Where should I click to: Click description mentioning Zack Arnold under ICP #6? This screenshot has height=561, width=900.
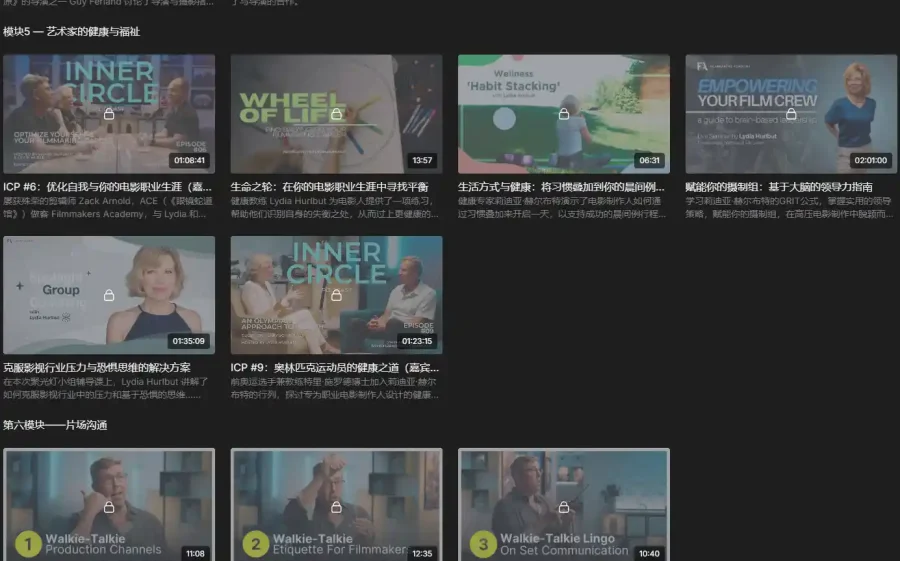tap(108, 207)
